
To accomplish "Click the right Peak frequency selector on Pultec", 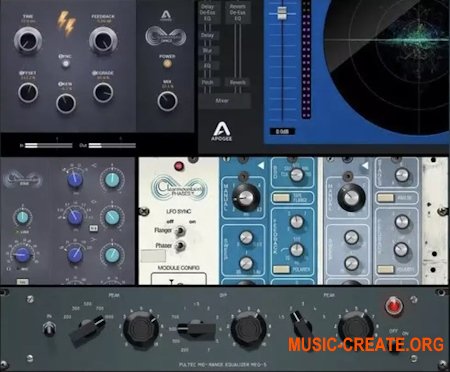I will (x=301, y=324).
